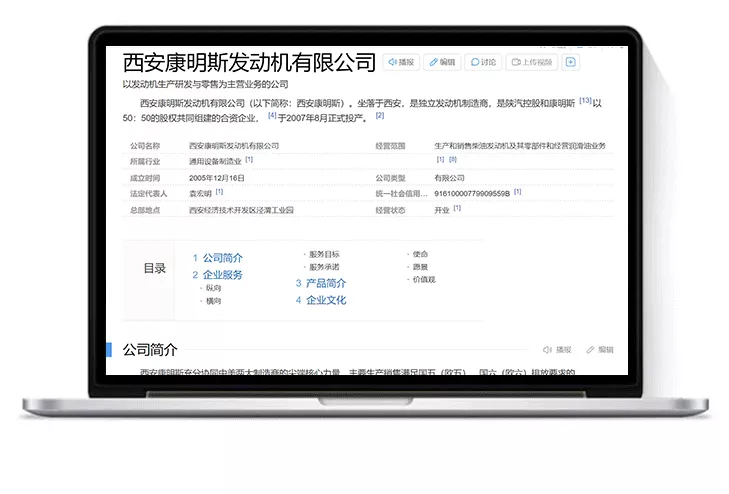This screenshot has height=494, width=729.
Task: Click the 所属行业 label in info table
Action: (145, 162)
